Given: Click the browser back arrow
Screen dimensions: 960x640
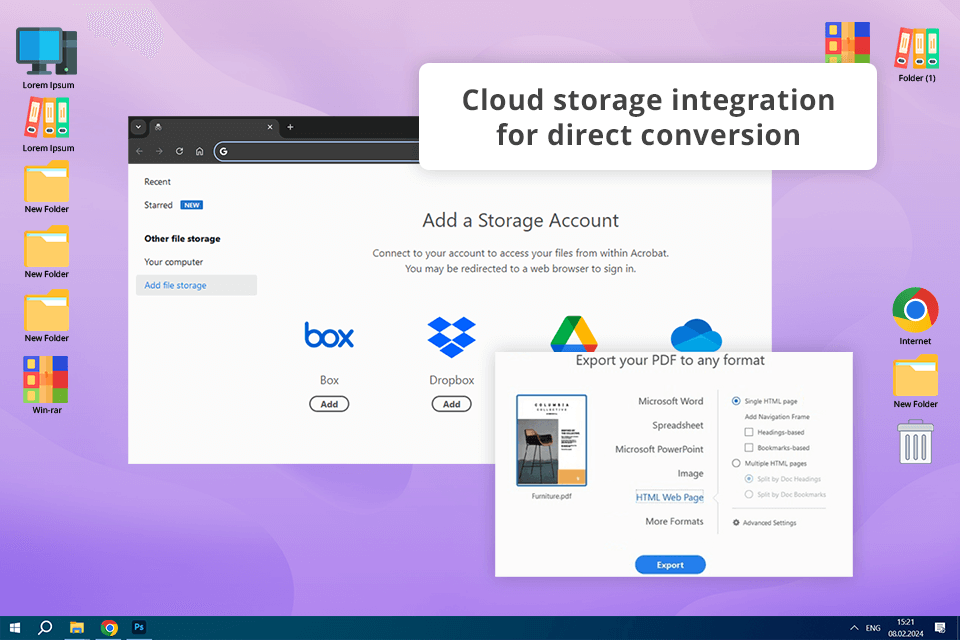Looking at the screenshot, I should click(140, 151).
